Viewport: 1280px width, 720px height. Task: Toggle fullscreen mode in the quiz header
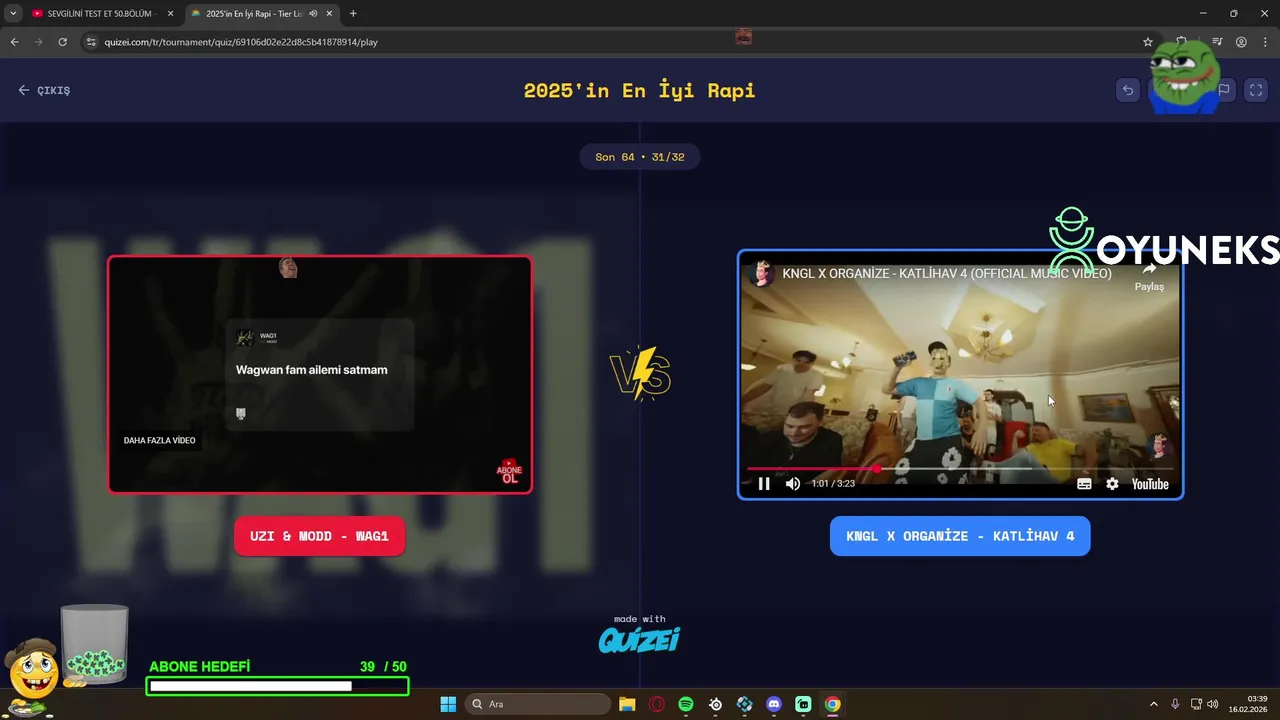(1254, 90)
